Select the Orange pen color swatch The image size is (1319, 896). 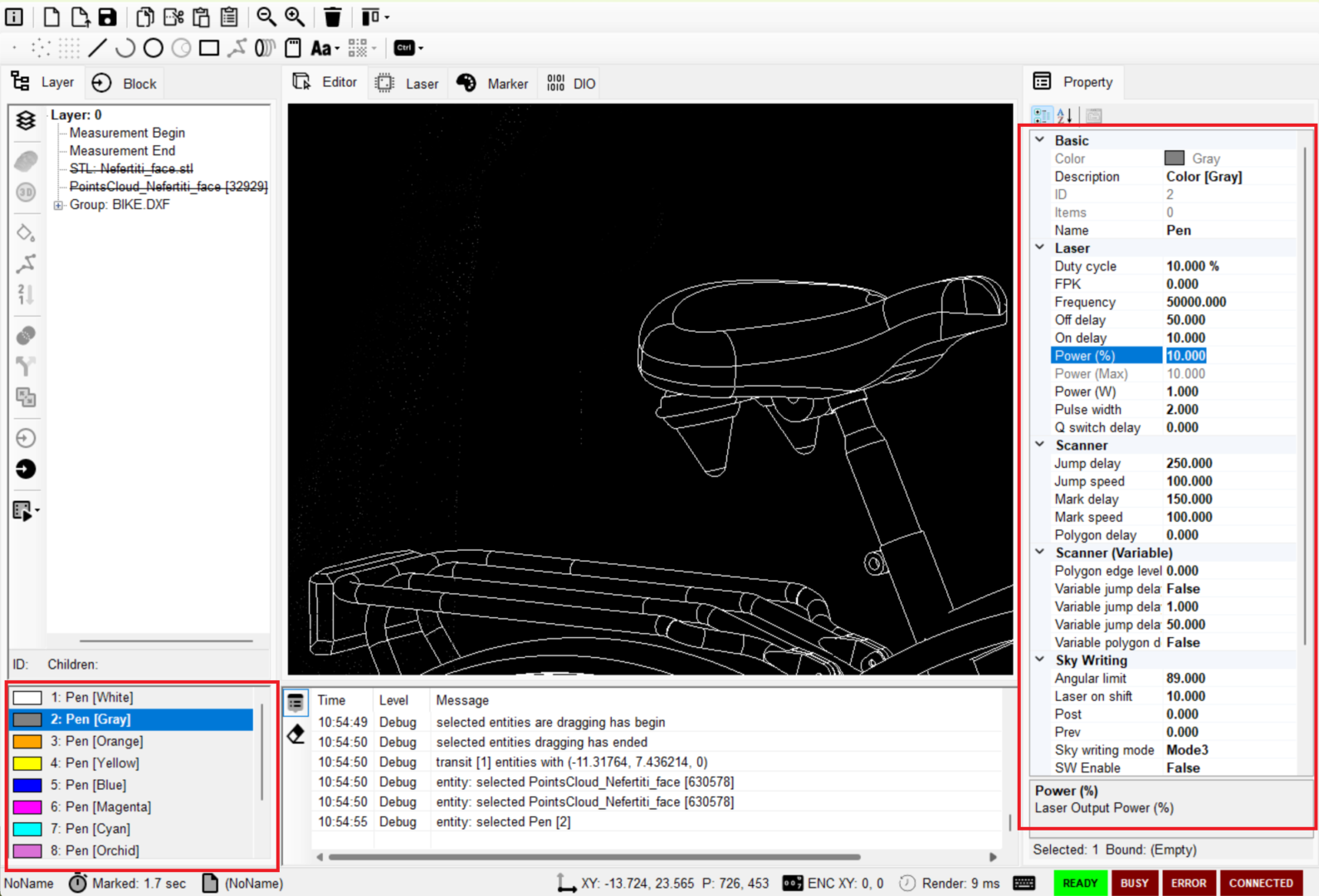pos(27,741)
